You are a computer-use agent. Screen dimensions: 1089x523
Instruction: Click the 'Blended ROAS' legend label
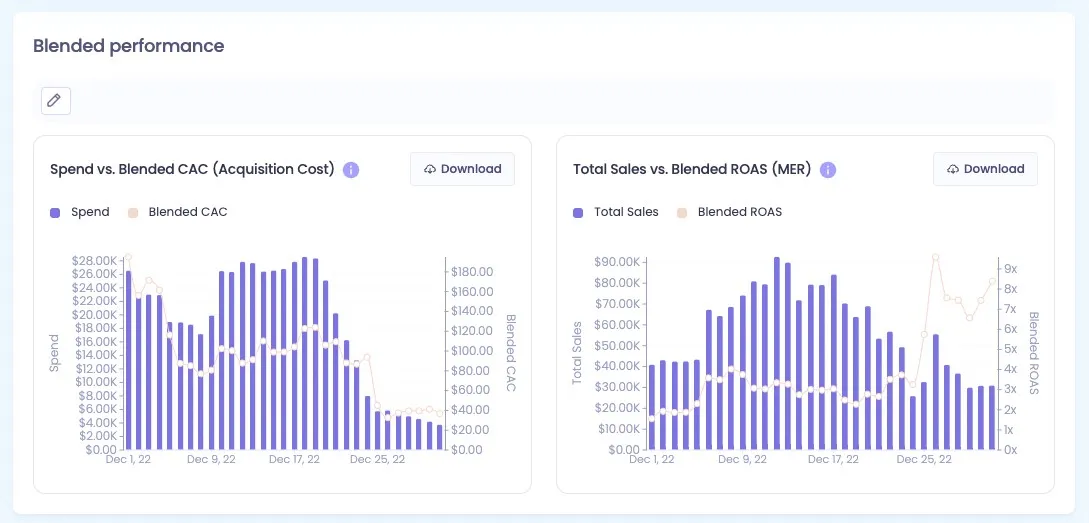740,213
